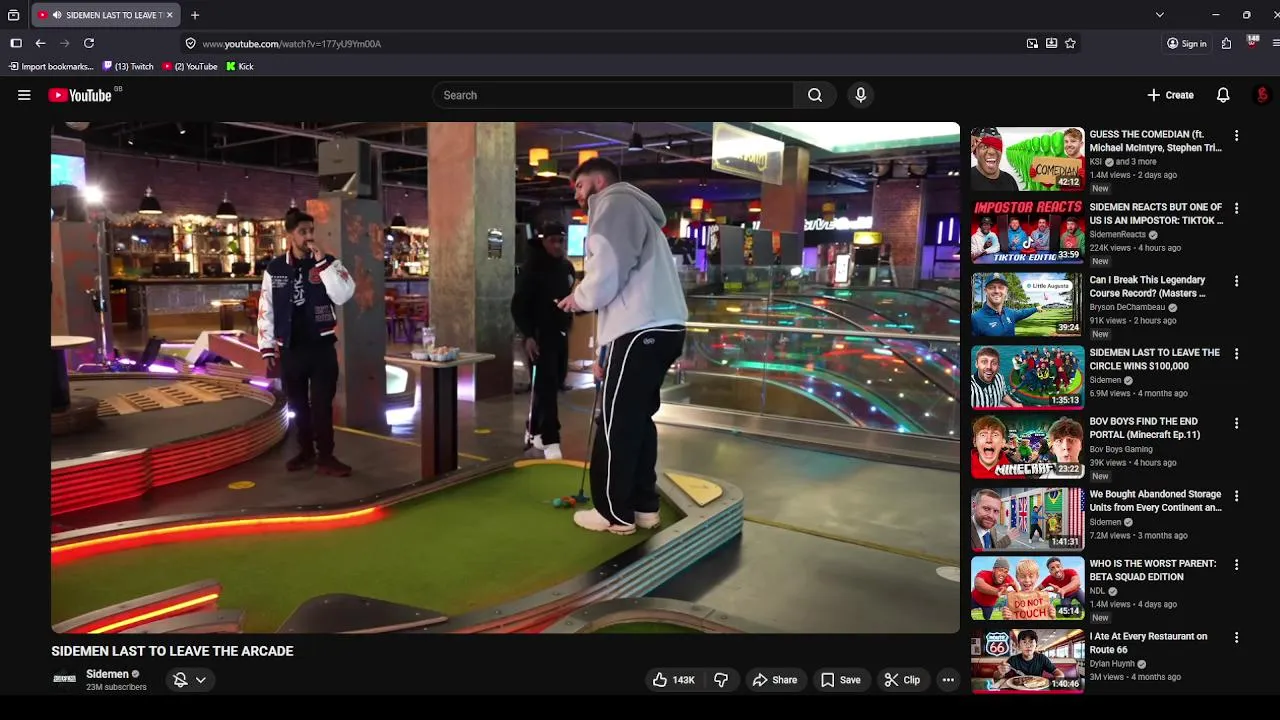
Task: Open the YouTube guide hamburger menu
Action: click(x=24, y=95)
